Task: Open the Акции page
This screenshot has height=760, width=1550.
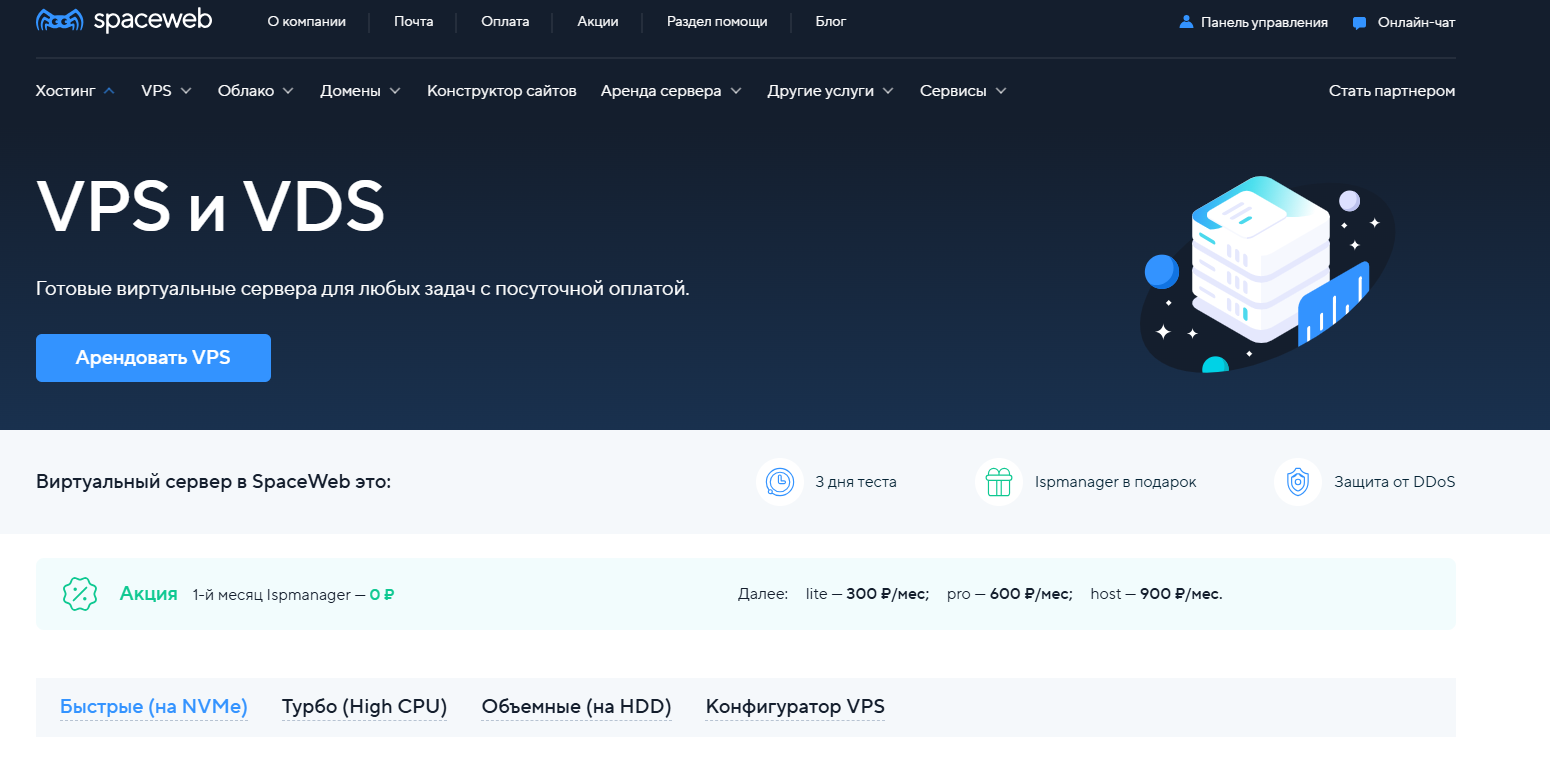Action: pos(598,22)
